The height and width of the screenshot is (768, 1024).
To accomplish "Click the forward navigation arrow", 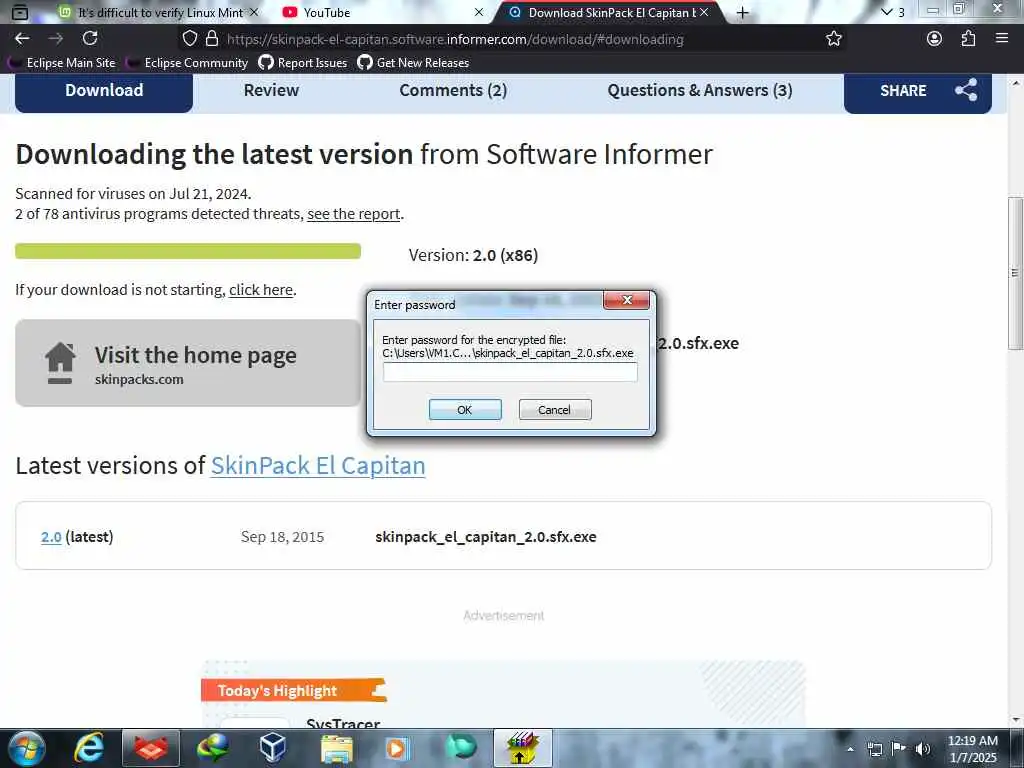I will coord(56,39).
